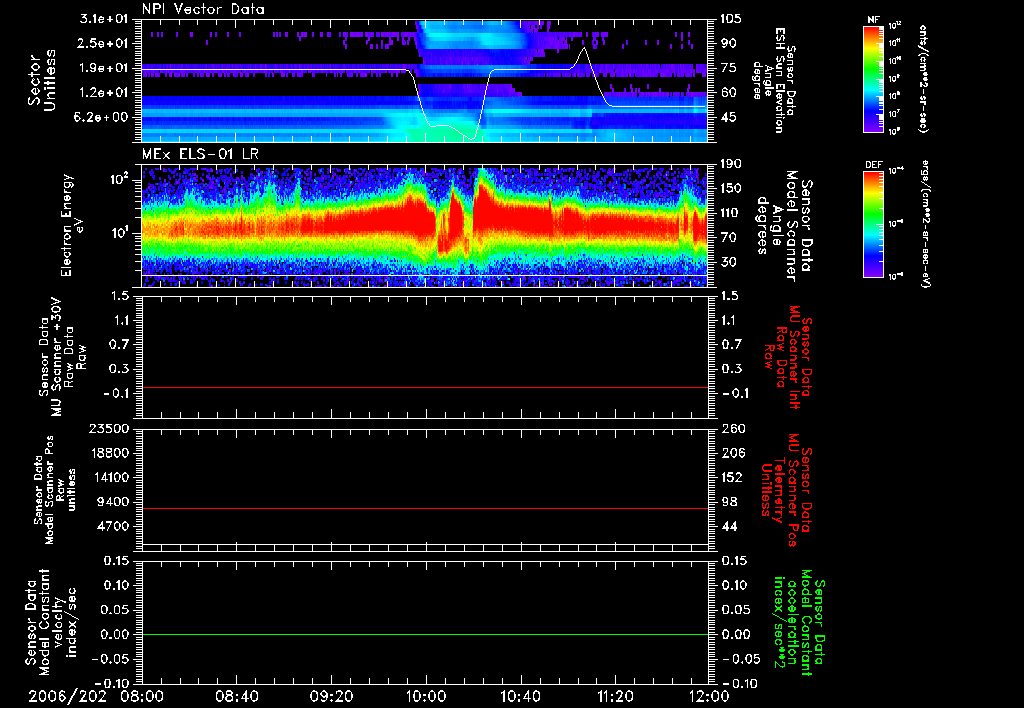Click the "260" telemetry tick label
The height and width of the screenshot is (708, 1024).
[731, 429]
